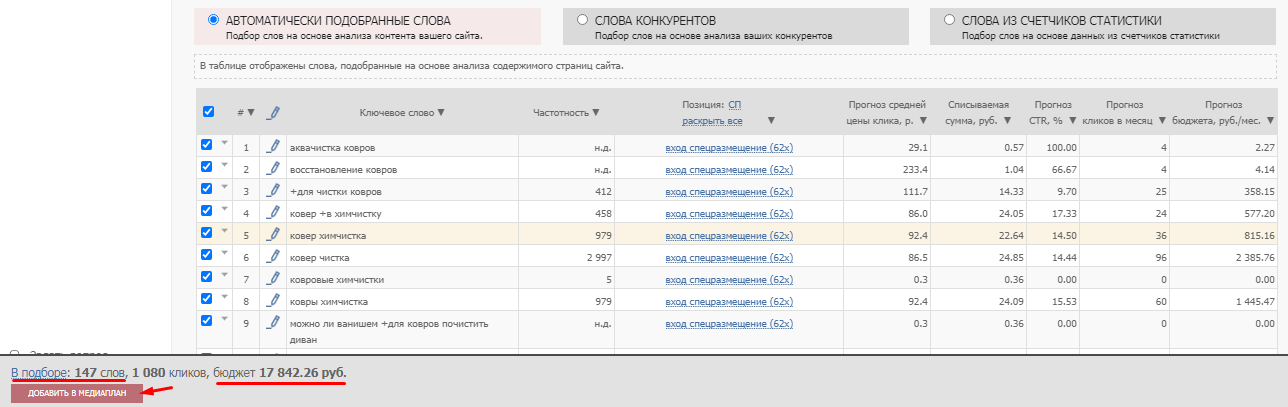Viewport: 1288px width, 407px height.
Task: Uncheck the row 3 keyword checkbox
Action: 207,188
